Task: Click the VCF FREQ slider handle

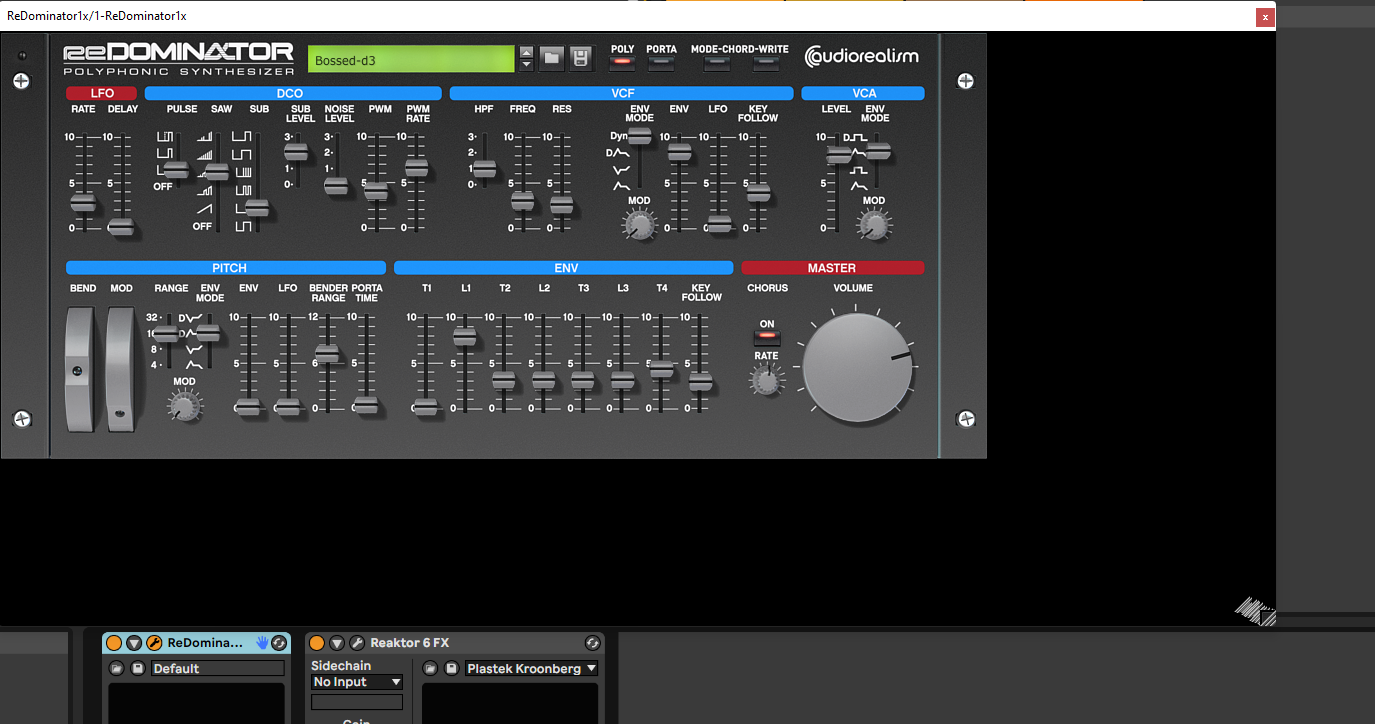Action: tap(523, 201)
